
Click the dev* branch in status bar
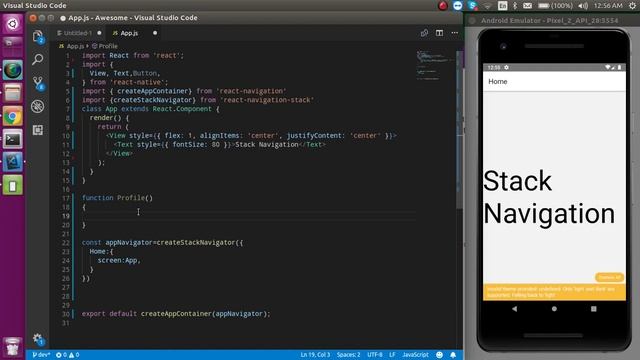pos(41,355)
